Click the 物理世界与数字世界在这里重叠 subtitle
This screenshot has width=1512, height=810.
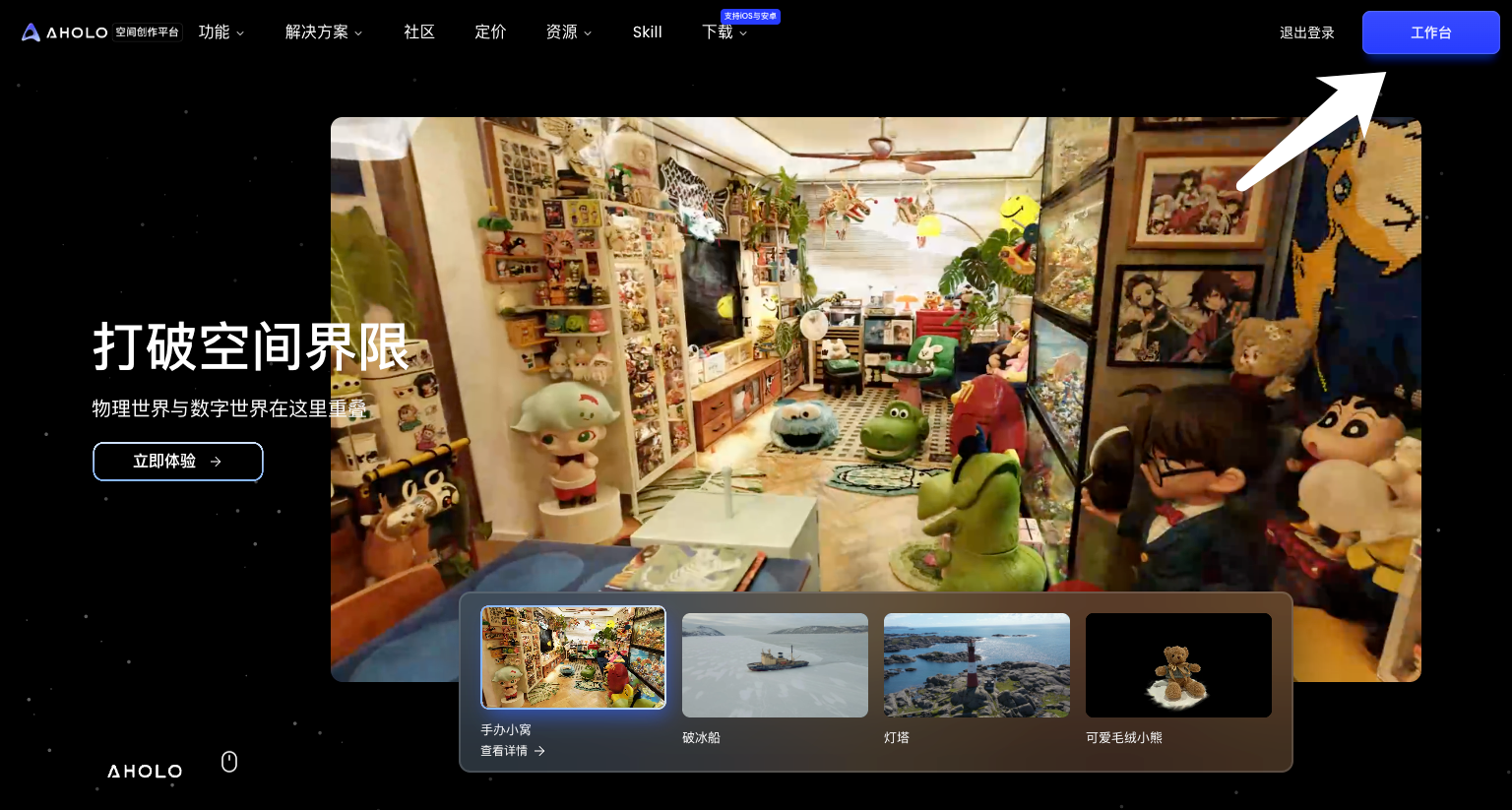click(x=229, y=408)
